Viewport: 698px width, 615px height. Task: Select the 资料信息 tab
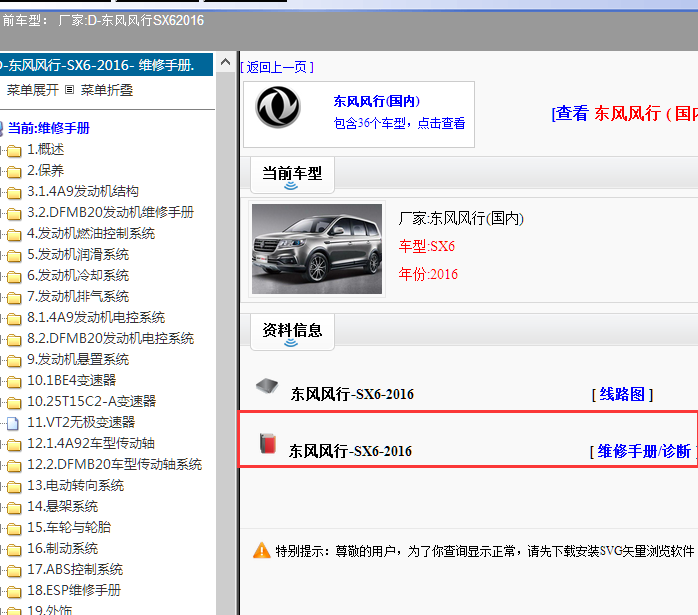[x=292, y=332]
